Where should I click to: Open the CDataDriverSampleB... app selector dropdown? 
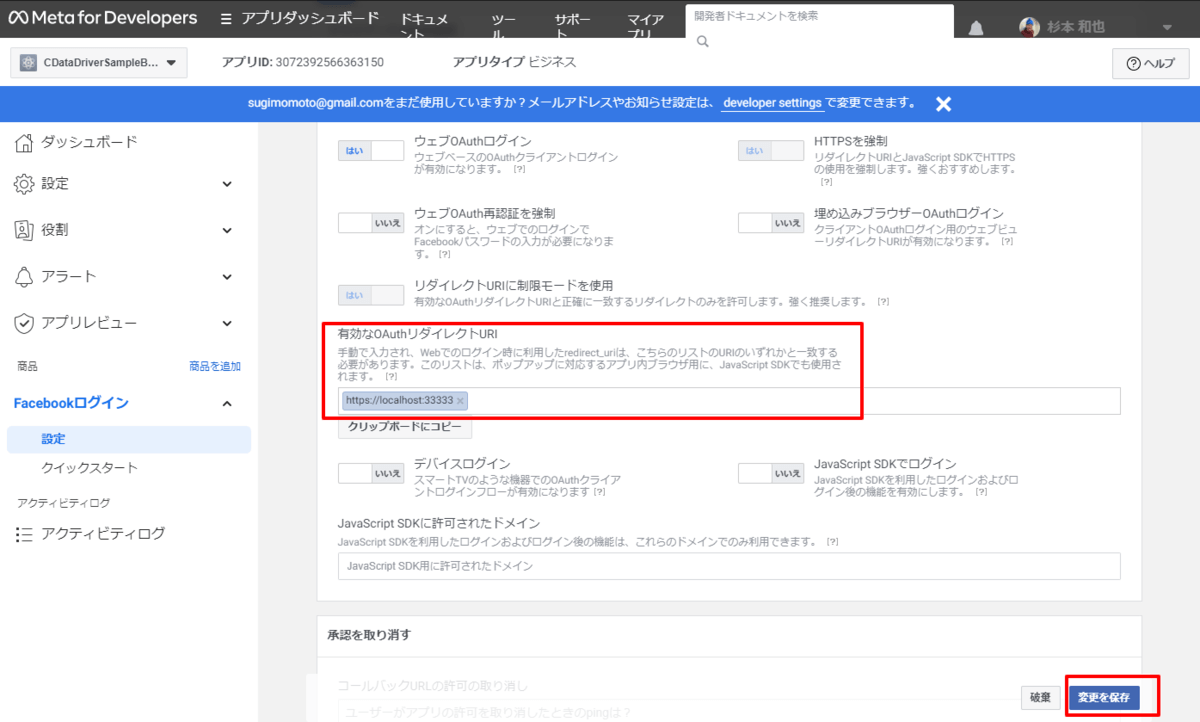click(x=98, y=63)
